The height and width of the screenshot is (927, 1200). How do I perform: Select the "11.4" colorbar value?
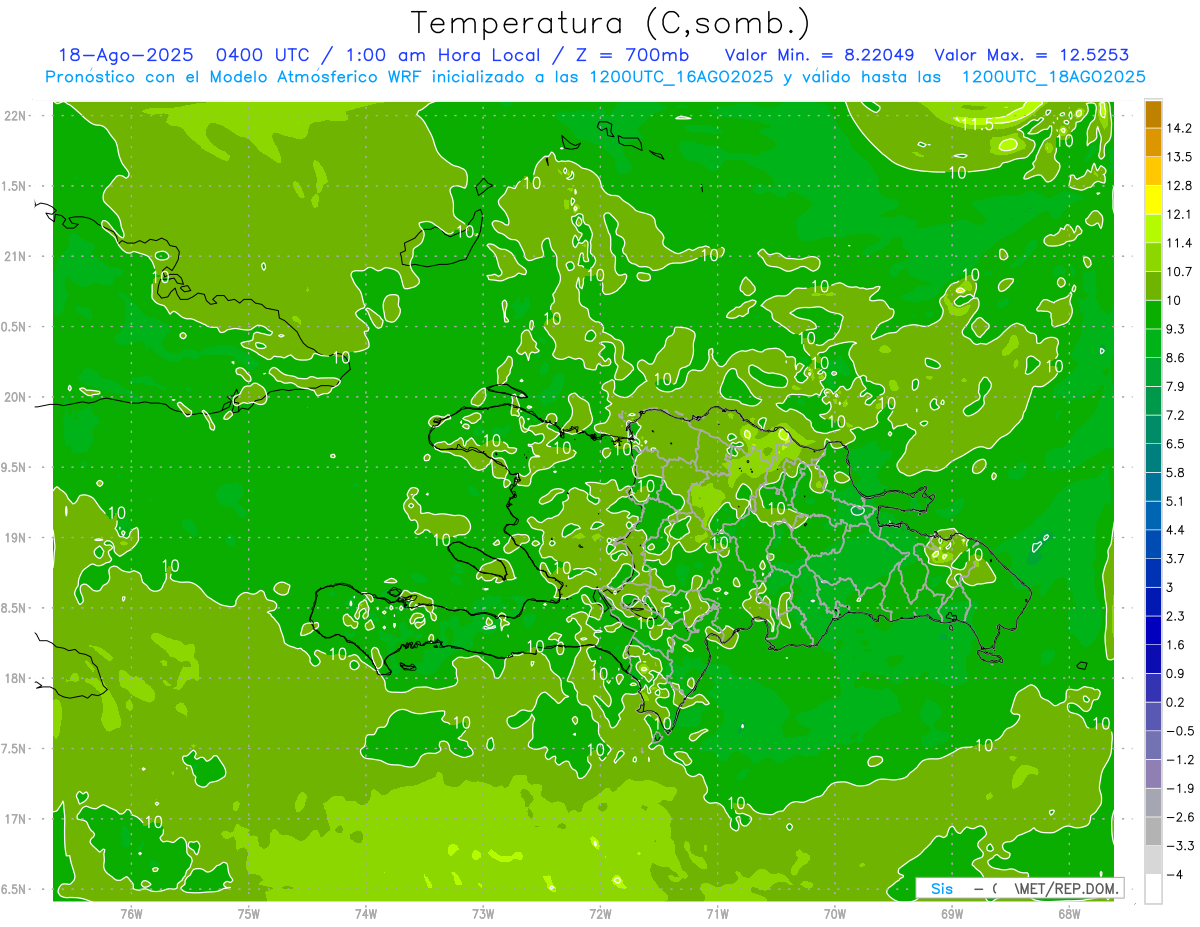click(1181, 243)
